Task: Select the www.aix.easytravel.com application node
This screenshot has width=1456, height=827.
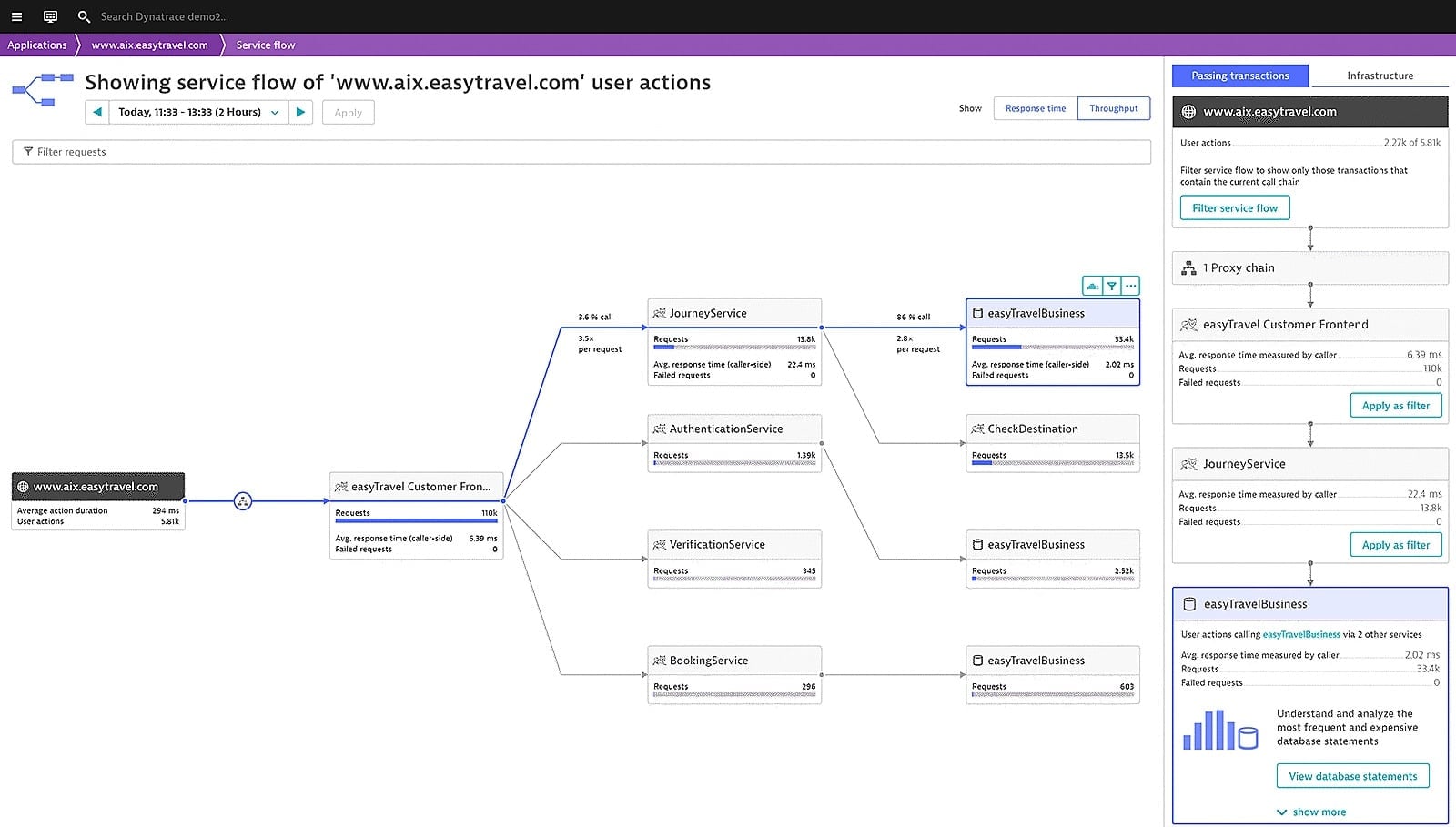Action: 98,501
